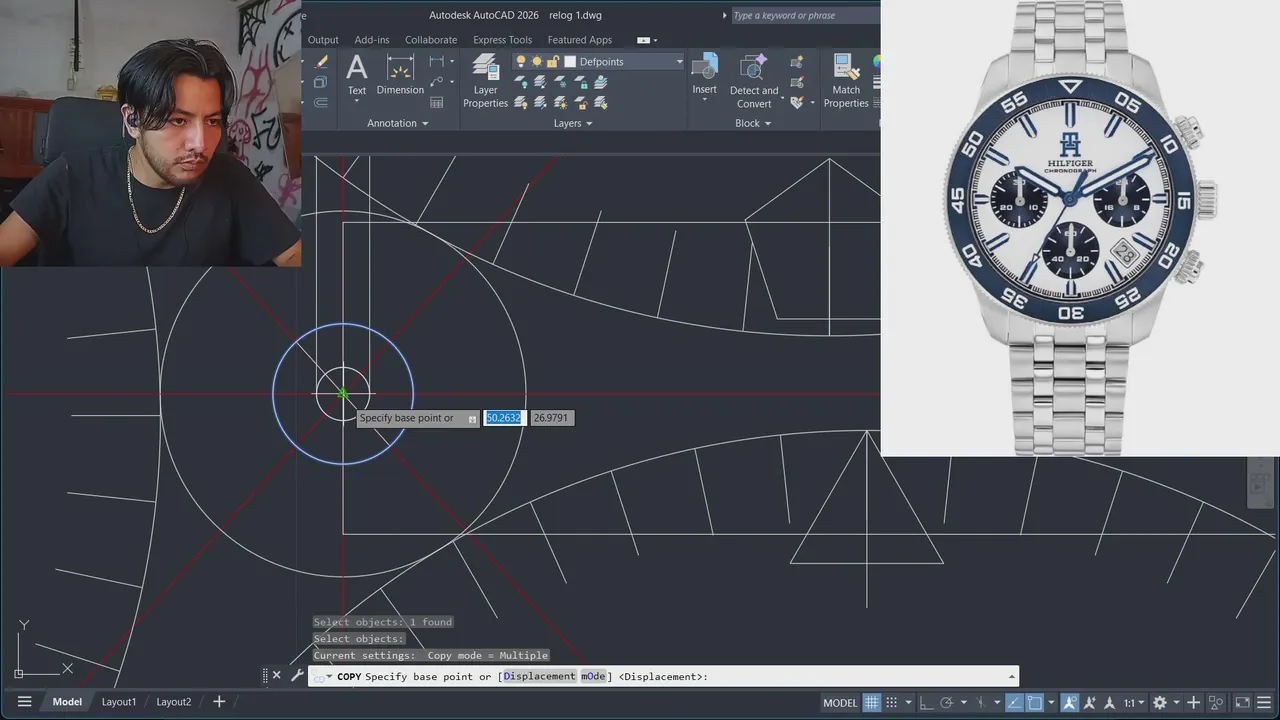Click Isolate Objects status bar icon

pyautogui.click(x=1215, y=702)
